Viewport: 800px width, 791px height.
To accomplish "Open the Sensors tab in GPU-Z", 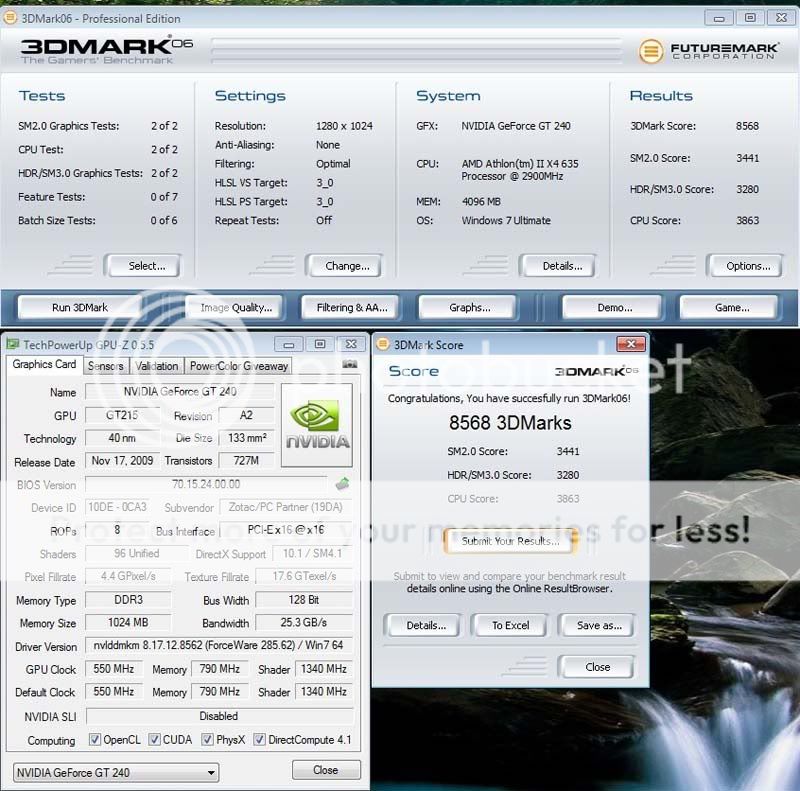I will click(x=106, y=366).
